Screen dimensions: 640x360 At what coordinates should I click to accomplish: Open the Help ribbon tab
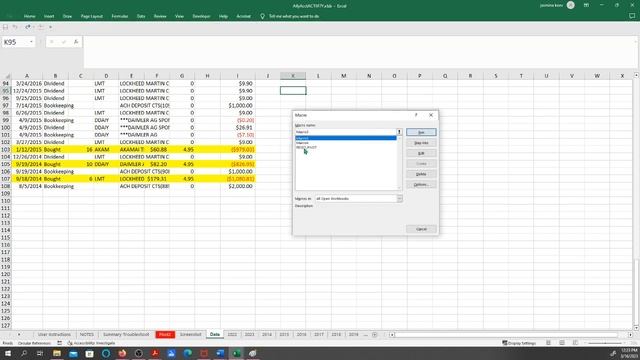(223, 16)
